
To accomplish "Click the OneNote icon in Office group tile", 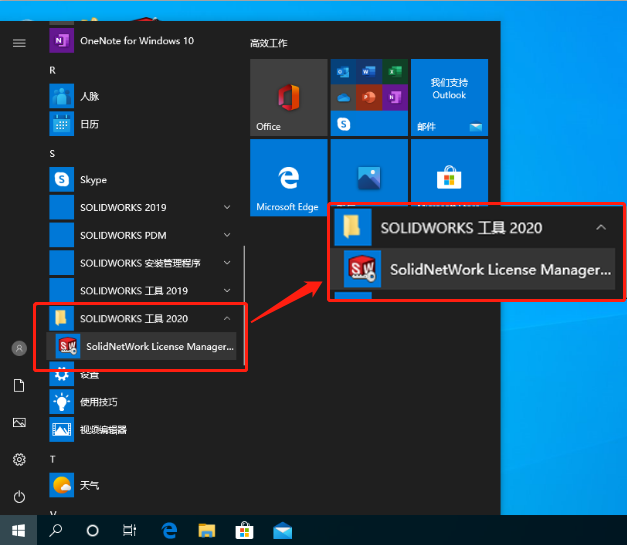I will point(395,97).
